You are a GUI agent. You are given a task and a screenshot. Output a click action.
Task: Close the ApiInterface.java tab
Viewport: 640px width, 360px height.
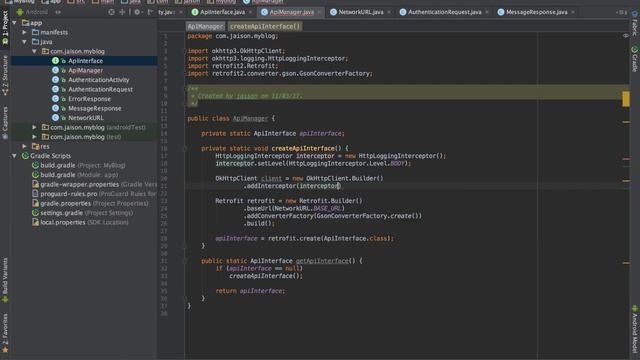point(250,12)
